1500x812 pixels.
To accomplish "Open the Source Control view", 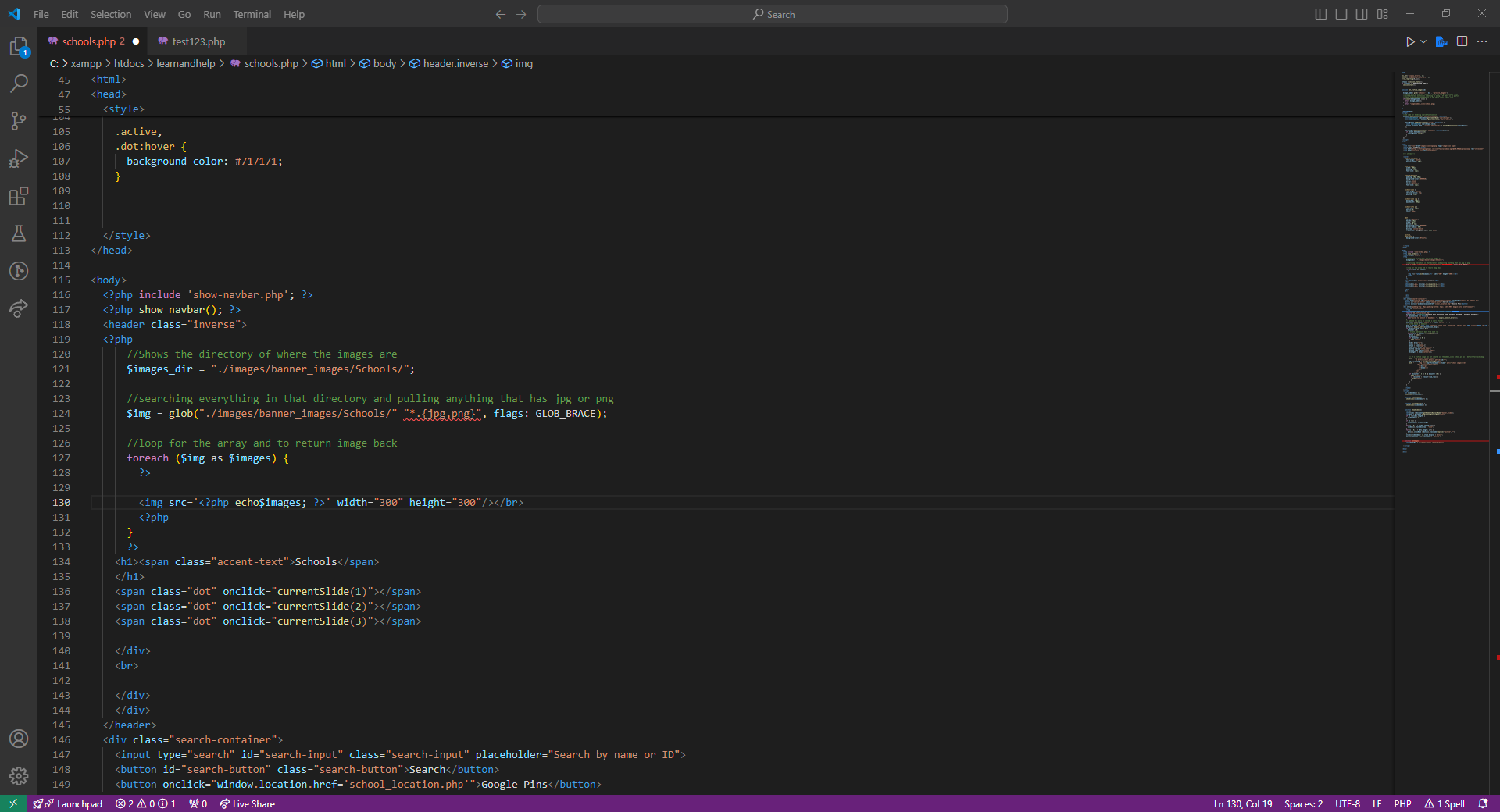I will [19, 121].
